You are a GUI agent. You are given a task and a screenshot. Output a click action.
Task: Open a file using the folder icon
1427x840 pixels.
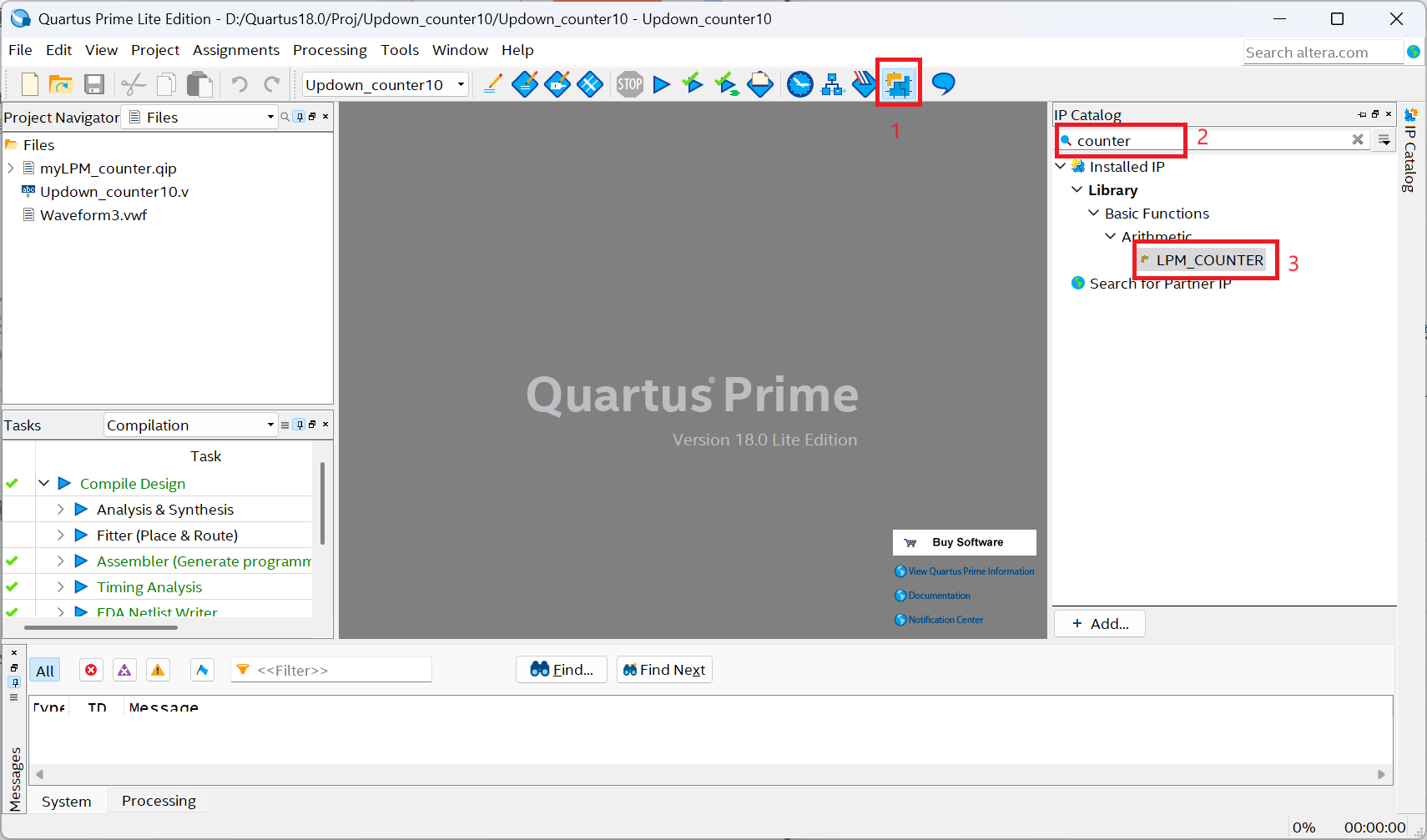tap(61, 84)
